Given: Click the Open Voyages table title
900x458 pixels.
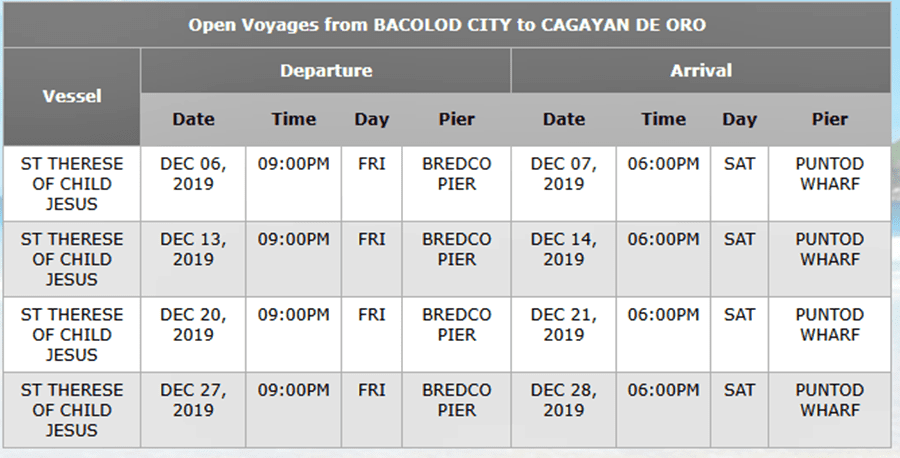Looking at the screenshot, I should click(447, 25).
